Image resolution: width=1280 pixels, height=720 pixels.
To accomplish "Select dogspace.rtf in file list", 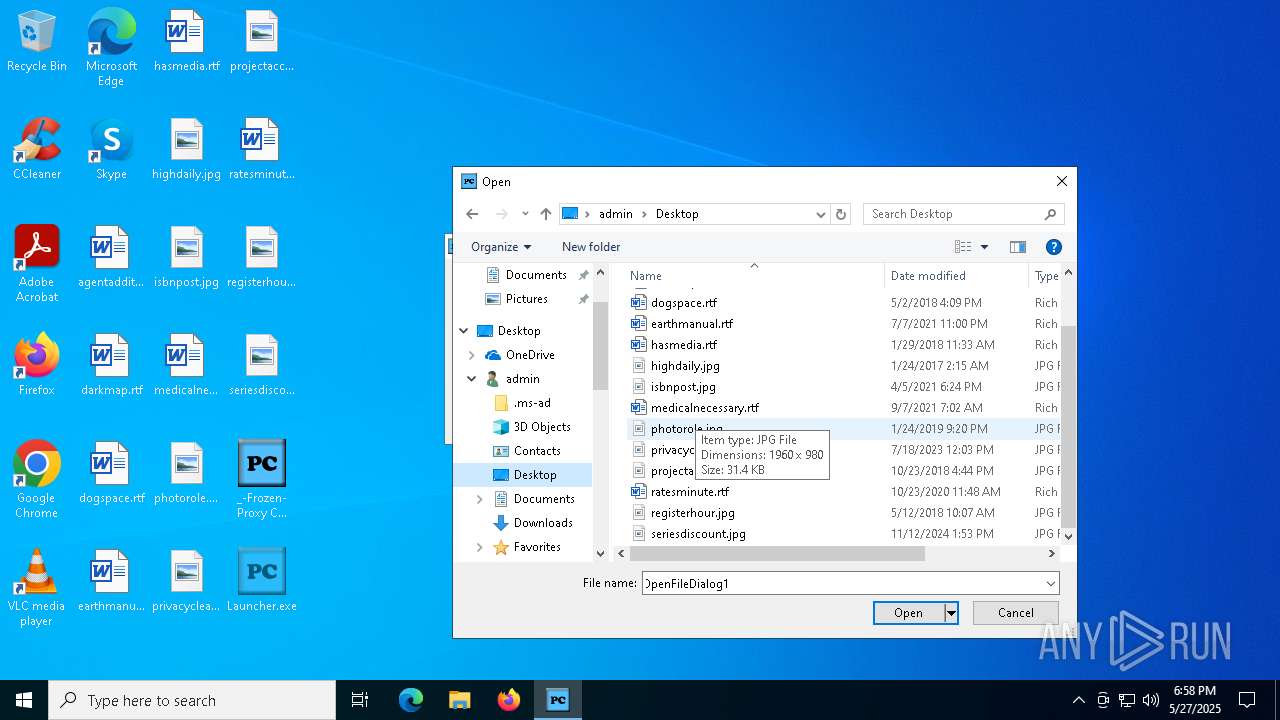I will point(684,302).
